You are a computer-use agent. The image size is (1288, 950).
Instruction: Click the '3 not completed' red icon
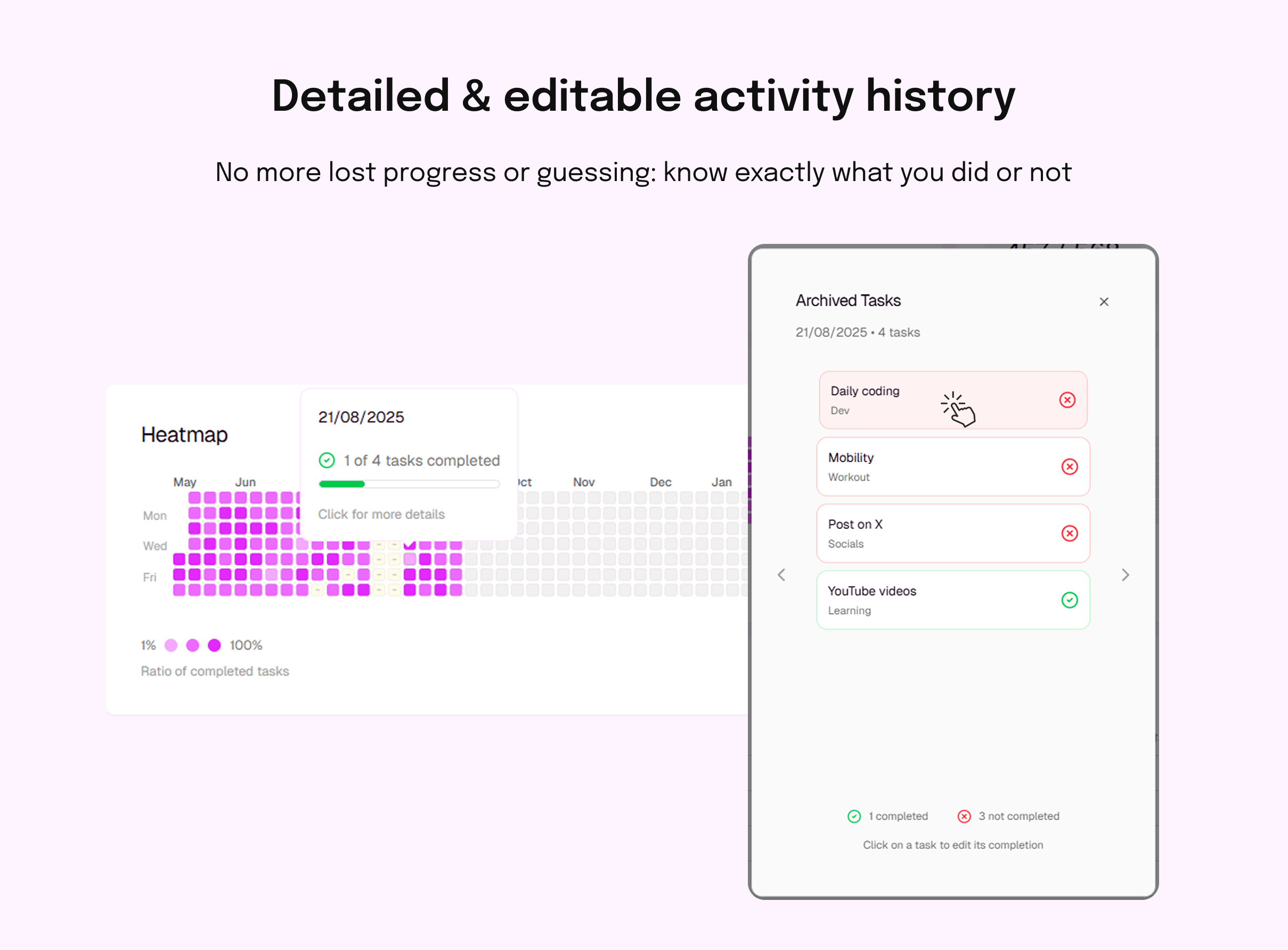(x=964, y=816)
